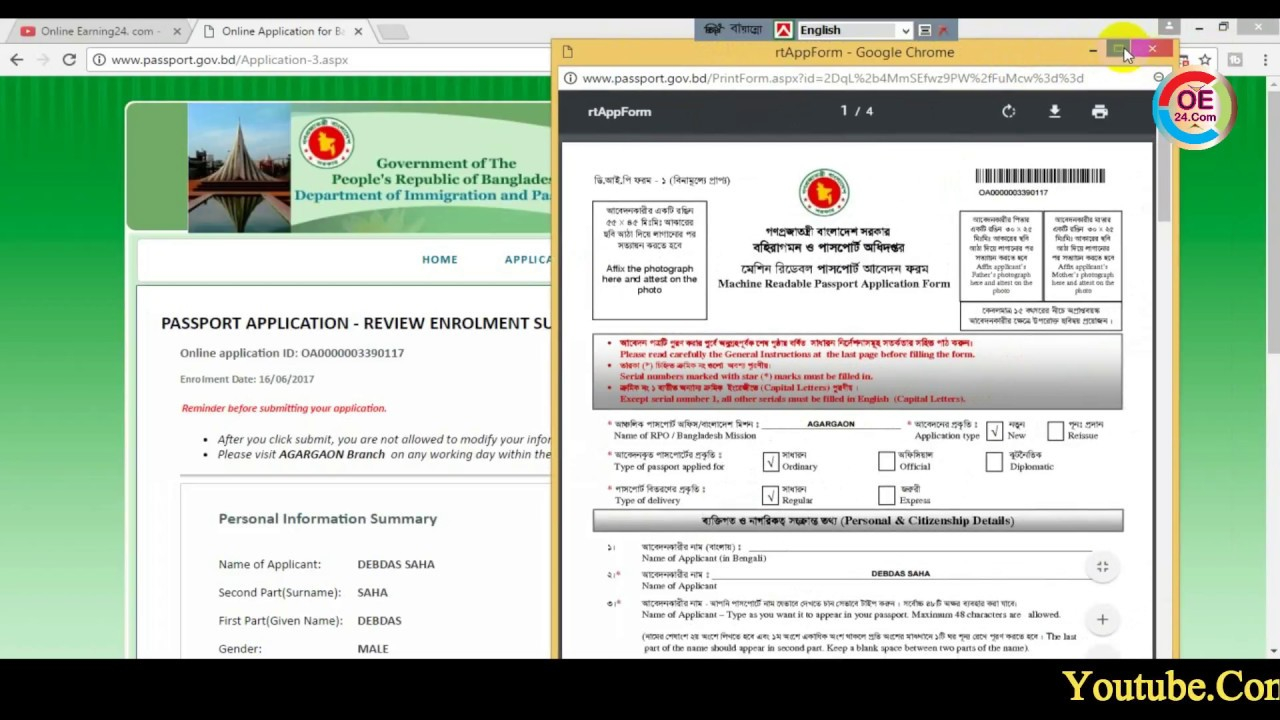1280x720 pixels.
Task: Open the Chrome profile button
Action: point(1169,27)
